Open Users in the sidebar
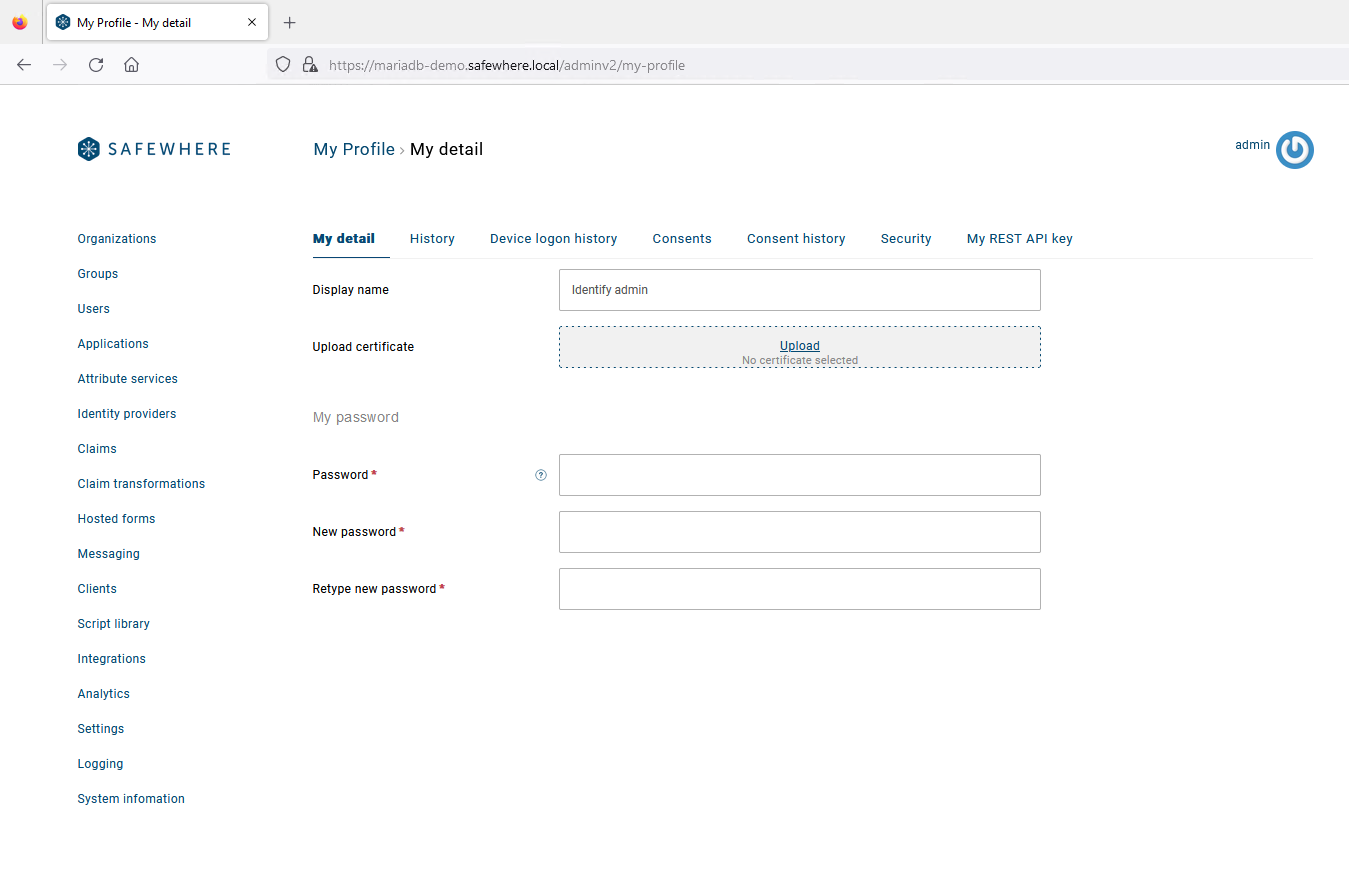This screenshot has width=1349, height=894. coord(94,309)
